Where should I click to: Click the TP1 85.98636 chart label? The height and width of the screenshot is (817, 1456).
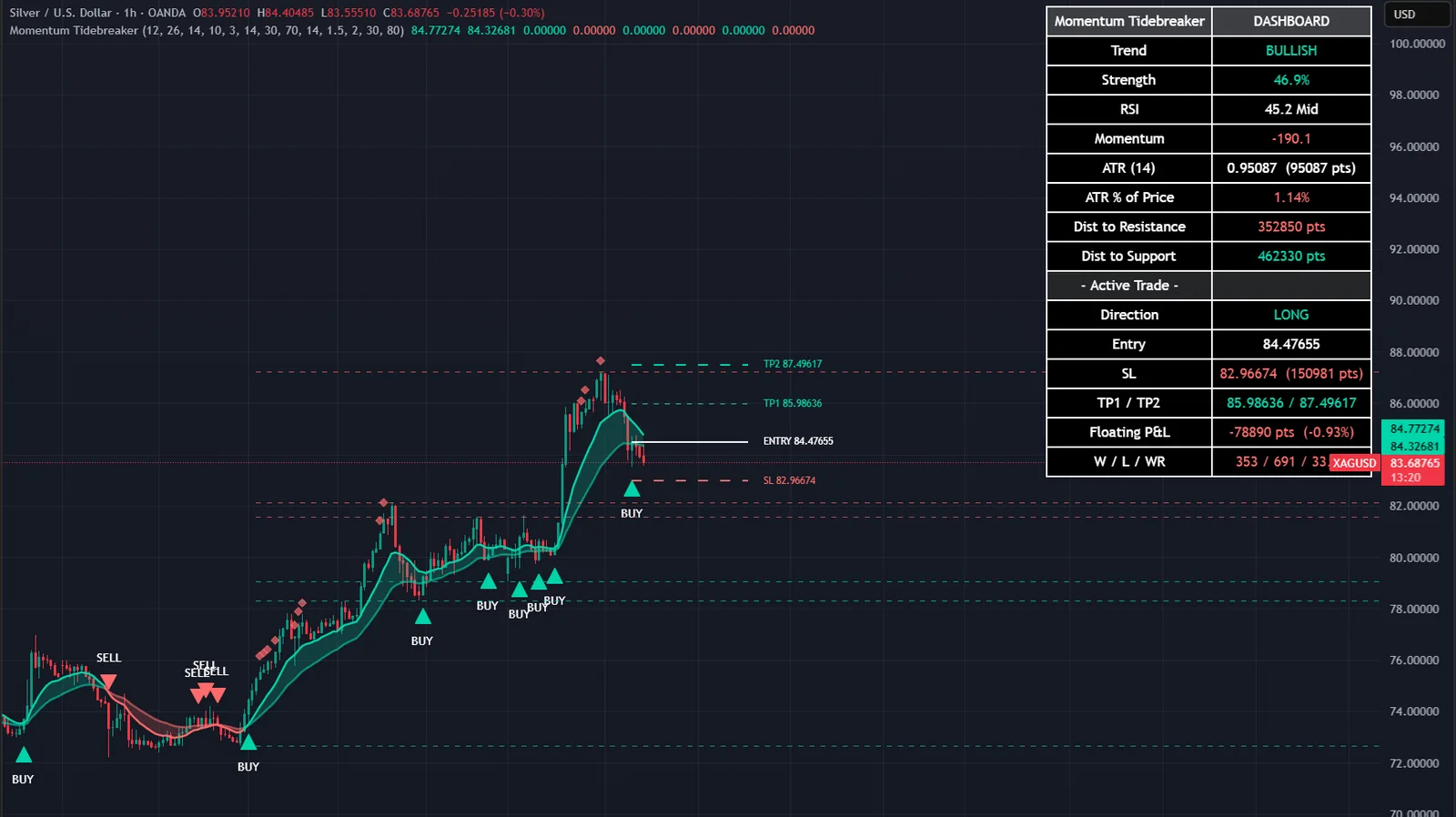click(x=793, y=403)
